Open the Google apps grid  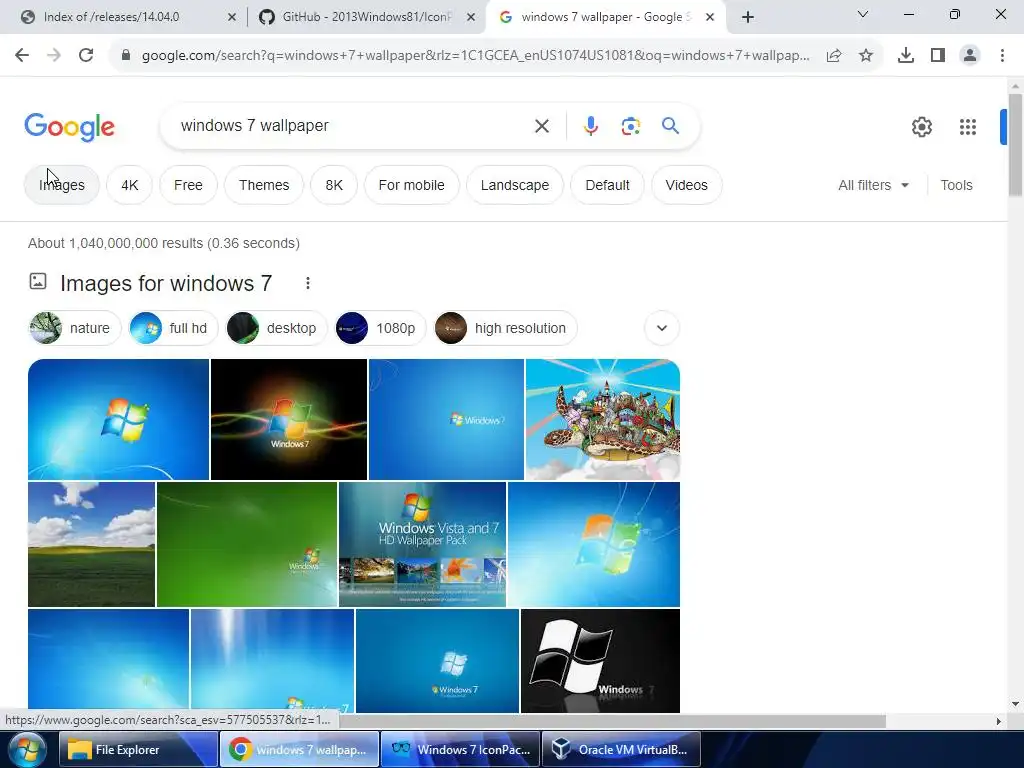pos(968,127)
